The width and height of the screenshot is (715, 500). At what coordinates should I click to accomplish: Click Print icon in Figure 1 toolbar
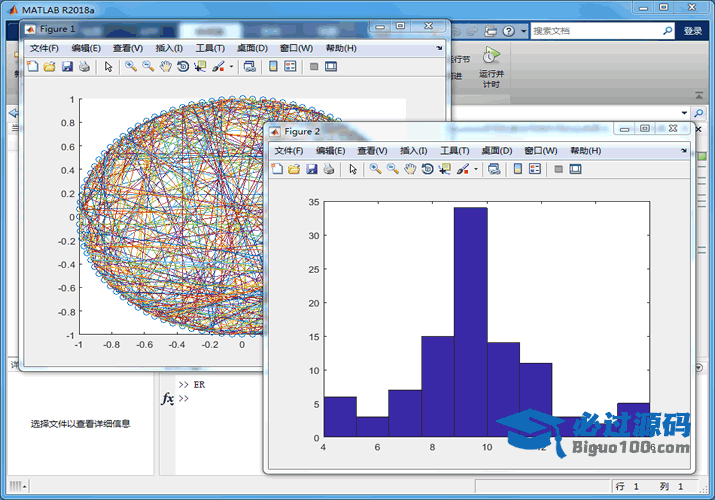(84, 67)
